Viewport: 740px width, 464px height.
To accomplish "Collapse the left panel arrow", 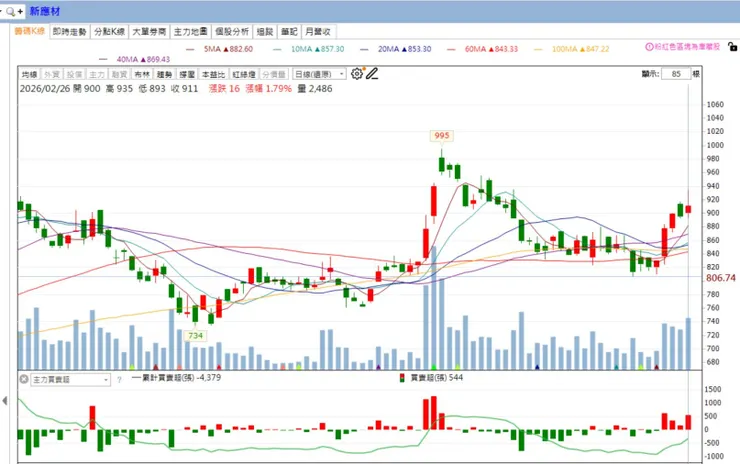I will 5,401.
